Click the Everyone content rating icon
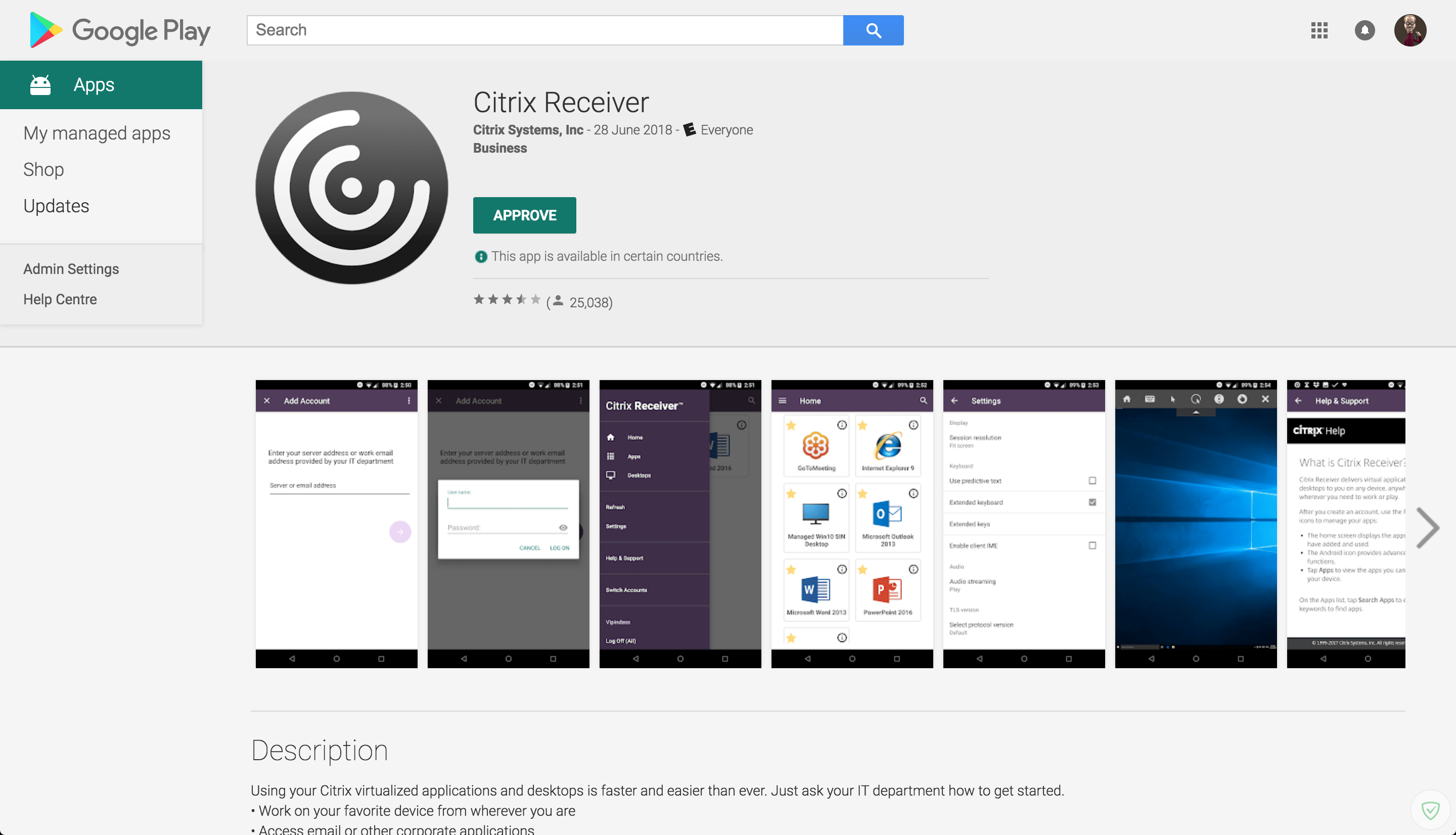 [x=688, y=129]
